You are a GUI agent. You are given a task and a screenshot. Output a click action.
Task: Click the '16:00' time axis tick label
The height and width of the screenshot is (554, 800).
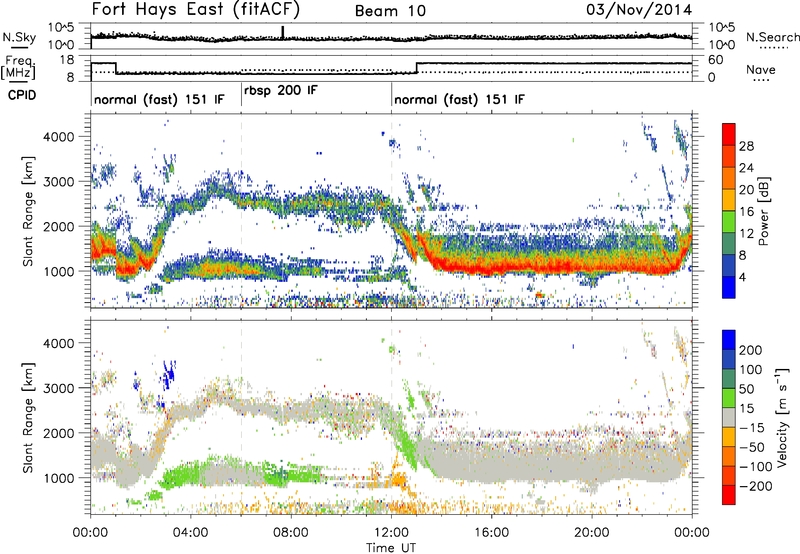pos(491,533)
